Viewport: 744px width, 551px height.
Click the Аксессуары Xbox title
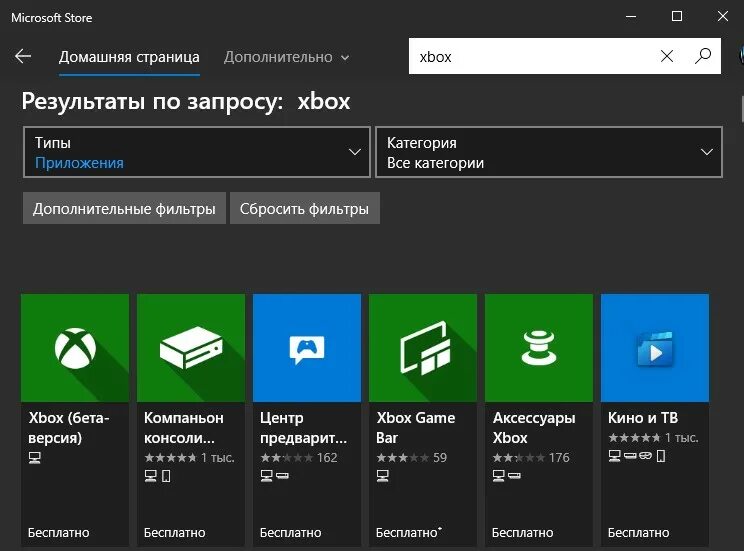click(x=534, y=428)
